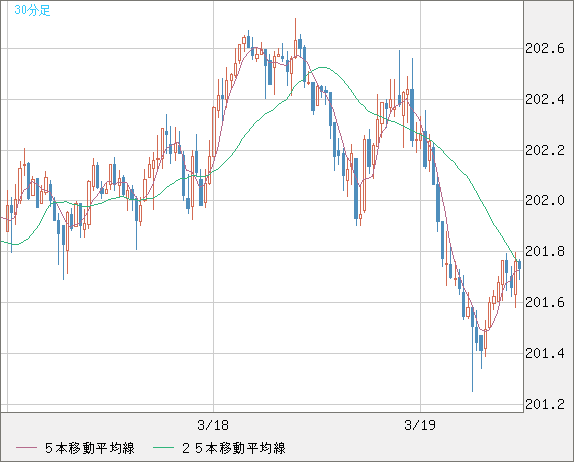Click the ５本移動平均線 legend label
The width and height of the screenshot is (574, 462).
(x=90, y=448)
